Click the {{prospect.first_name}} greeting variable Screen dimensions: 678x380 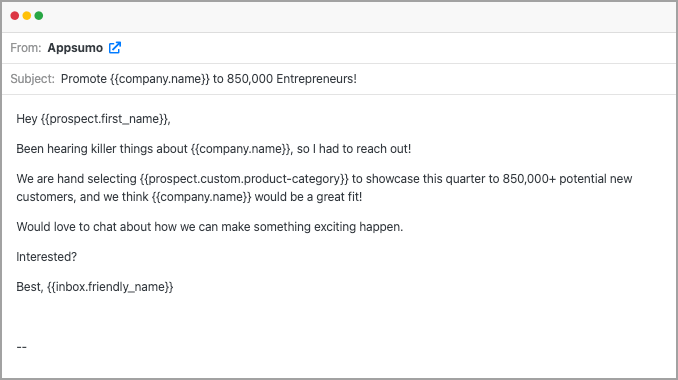coord(104,119)
